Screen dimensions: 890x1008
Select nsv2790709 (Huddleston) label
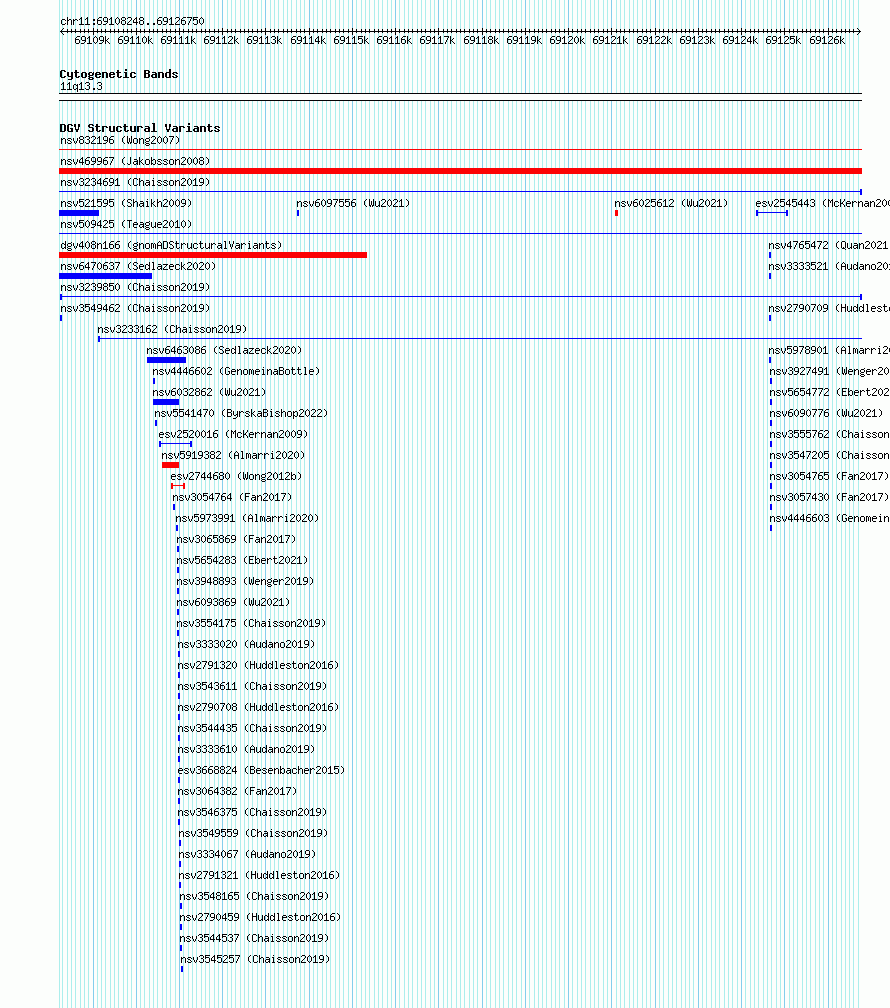coord(829,309)
